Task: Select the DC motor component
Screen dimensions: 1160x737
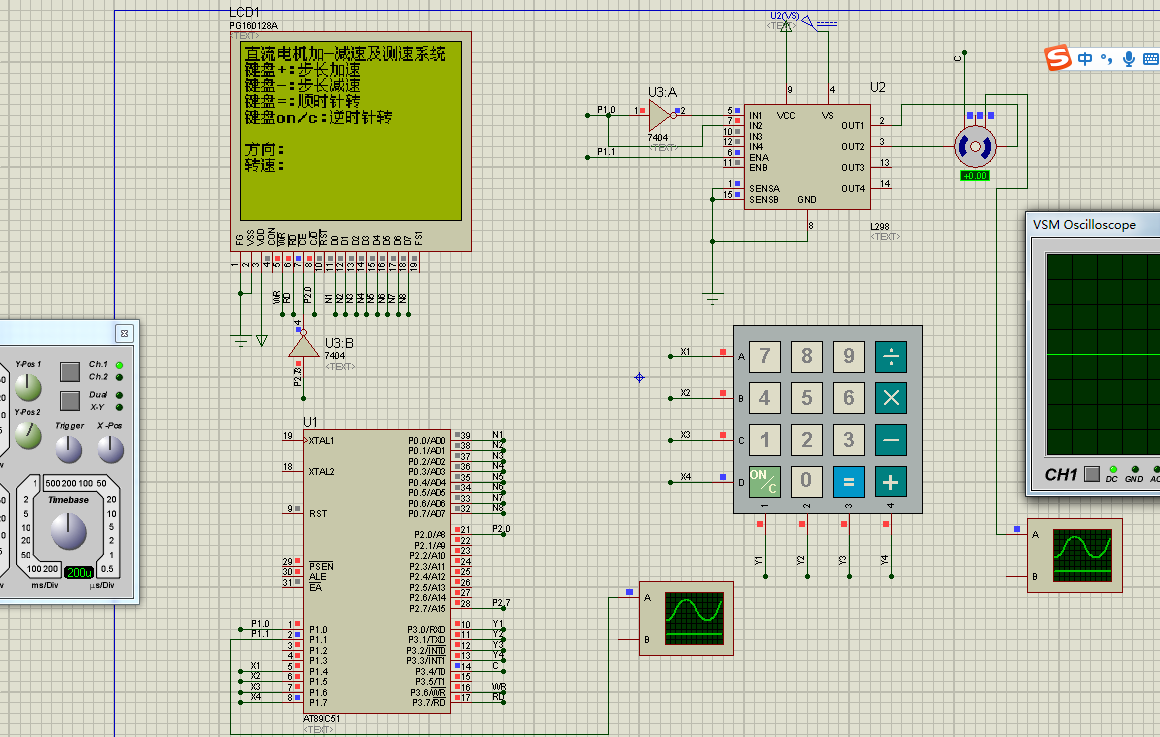Action: 975,147
